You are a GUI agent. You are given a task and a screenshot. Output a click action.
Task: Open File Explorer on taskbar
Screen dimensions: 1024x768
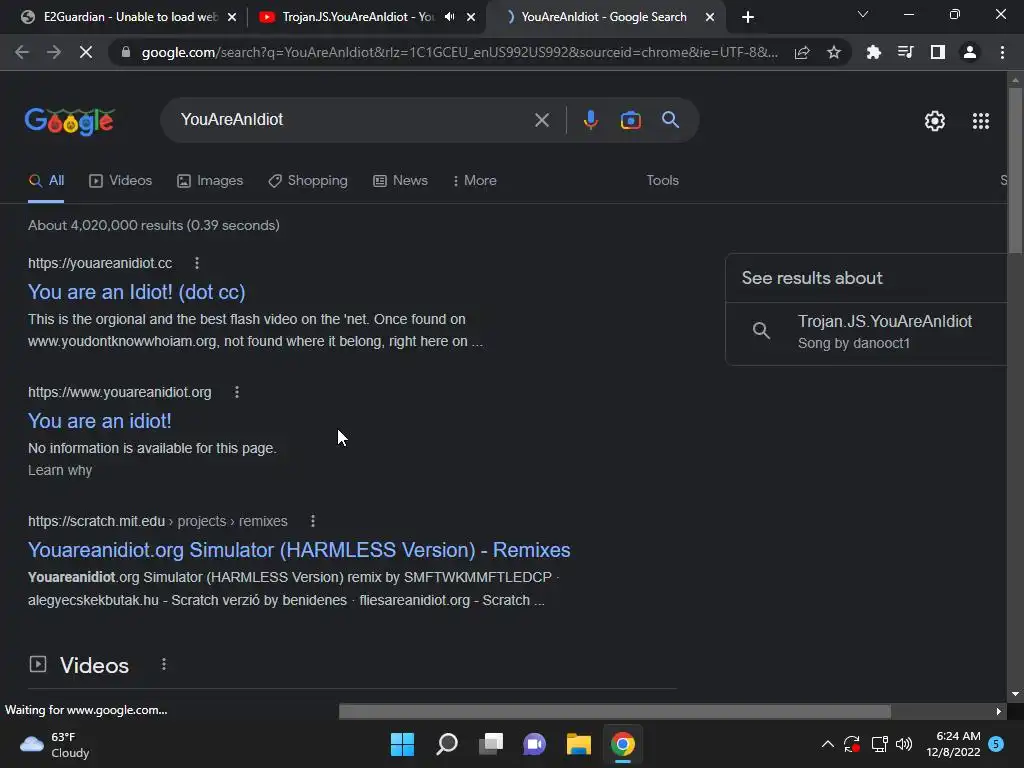(579, 744)
